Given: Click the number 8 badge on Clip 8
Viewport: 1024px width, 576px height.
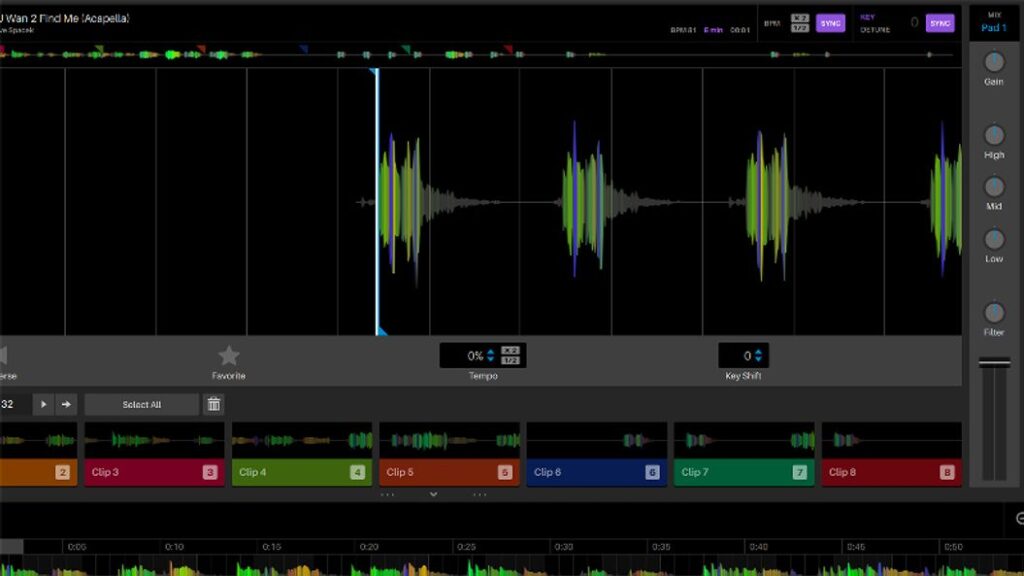Looking at the screenshot, I should tap(947, 472).
